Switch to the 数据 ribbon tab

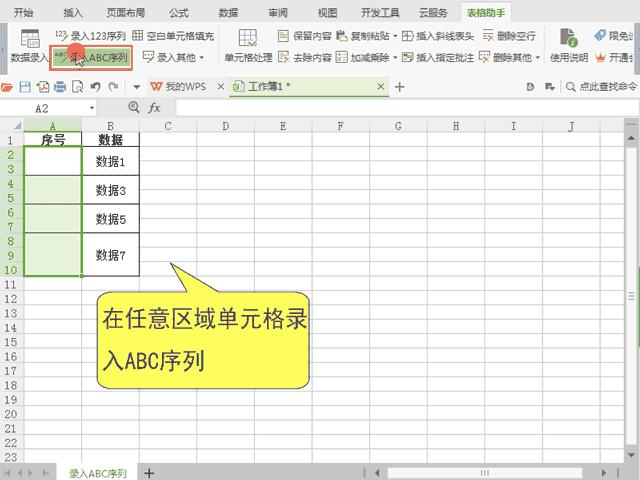coord(228,13)
